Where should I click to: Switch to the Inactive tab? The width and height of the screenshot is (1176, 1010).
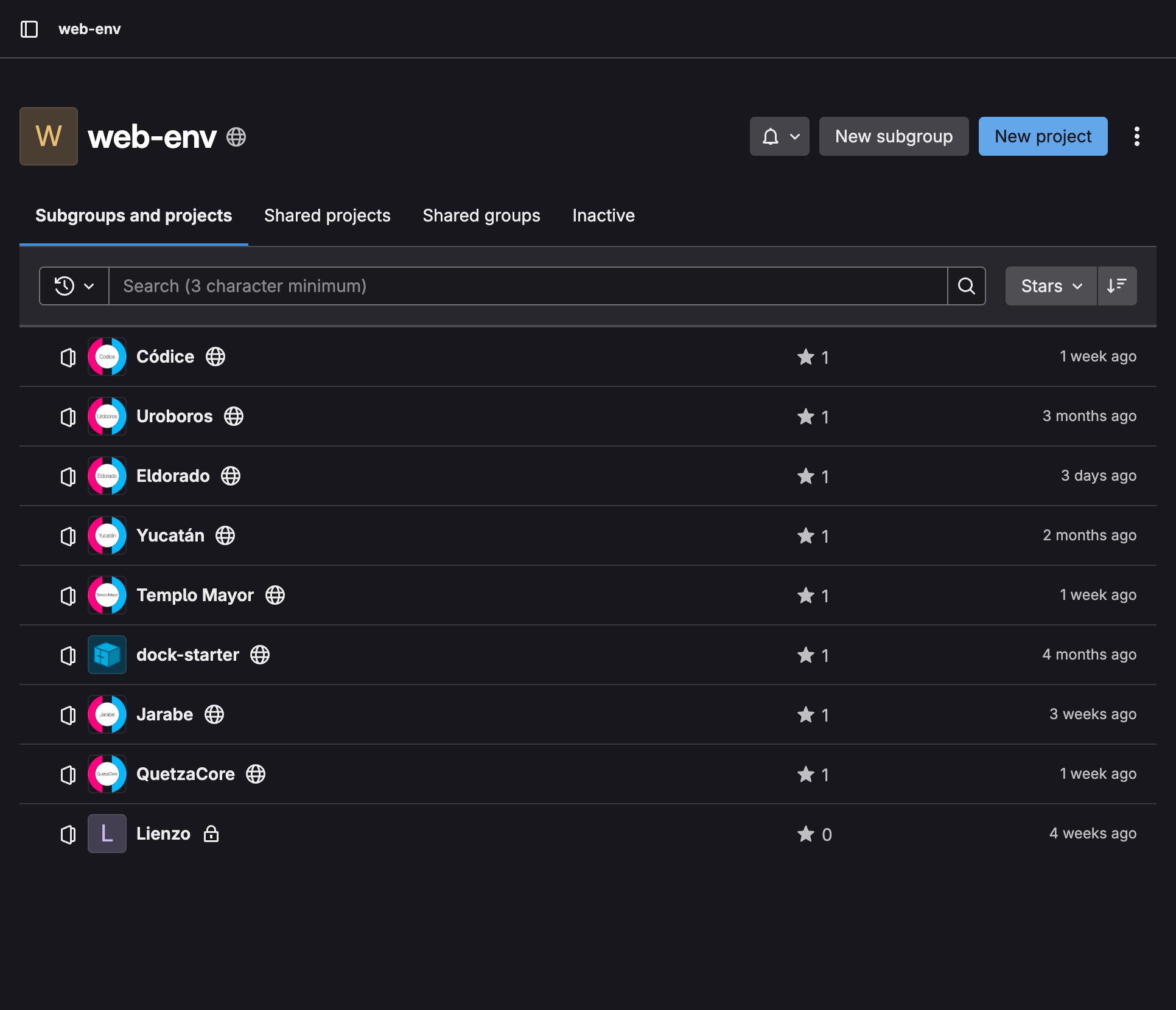click(x=603, y=215)
